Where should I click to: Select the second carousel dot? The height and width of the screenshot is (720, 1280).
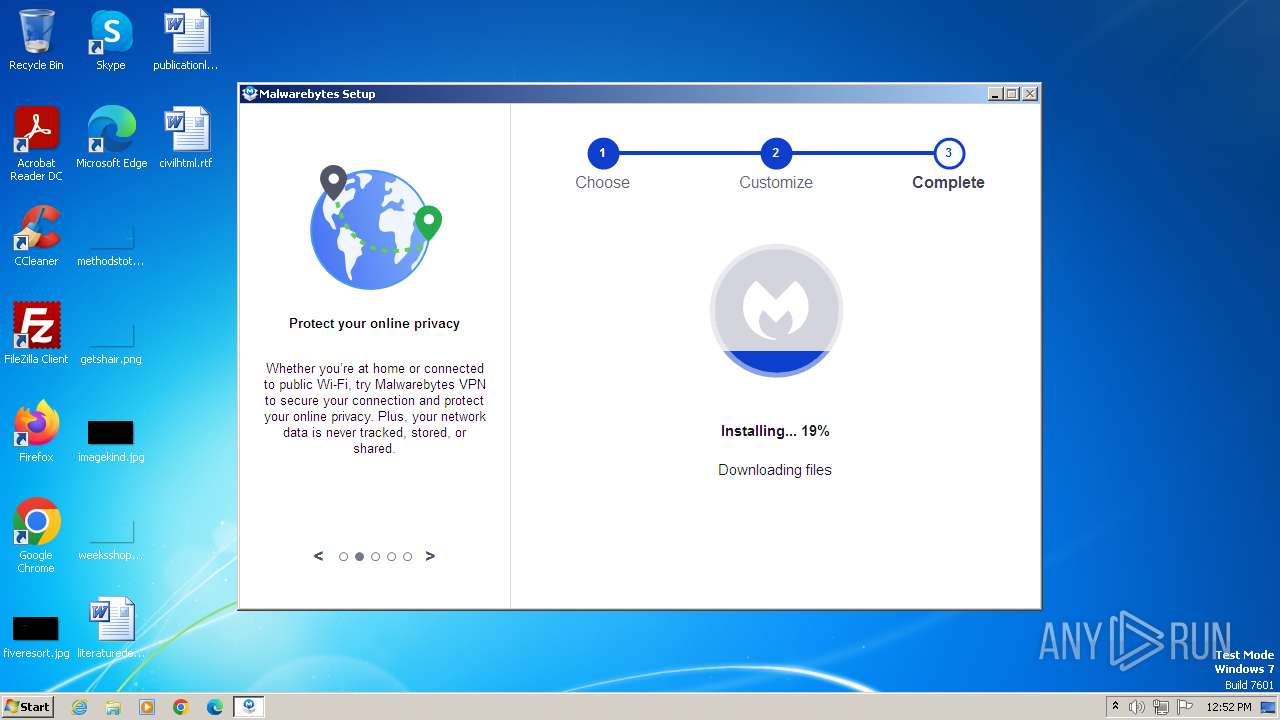tap(359, 557)
